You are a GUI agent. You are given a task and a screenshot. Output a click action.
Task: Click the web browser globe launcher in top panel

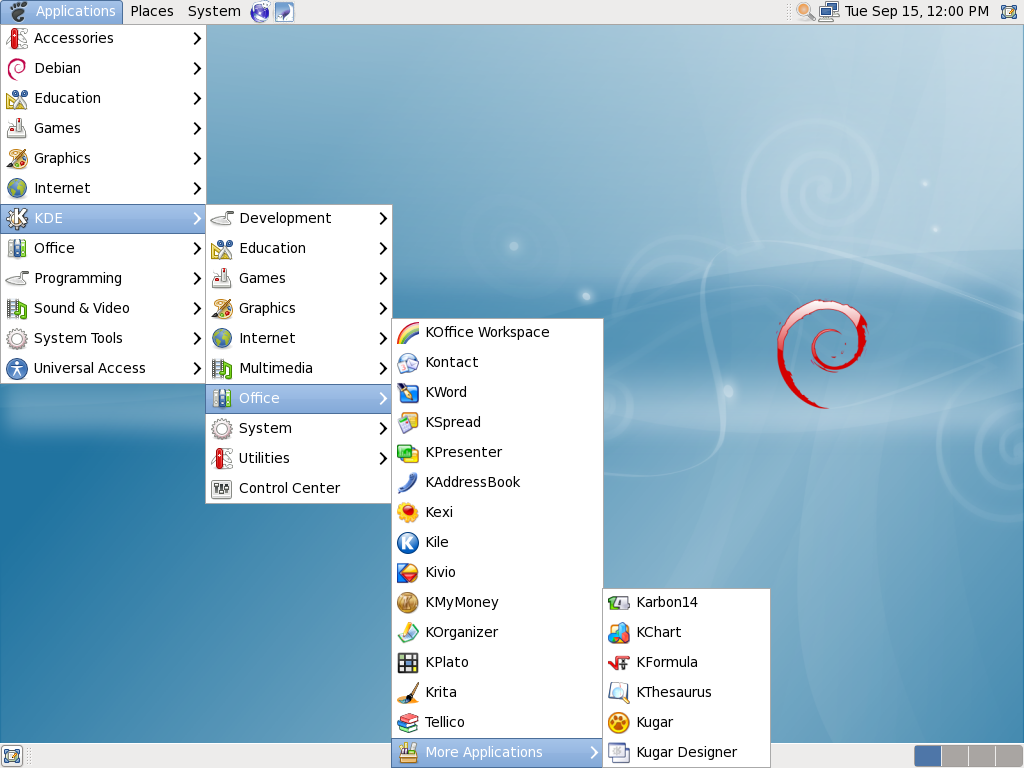(x=260, y=11)
